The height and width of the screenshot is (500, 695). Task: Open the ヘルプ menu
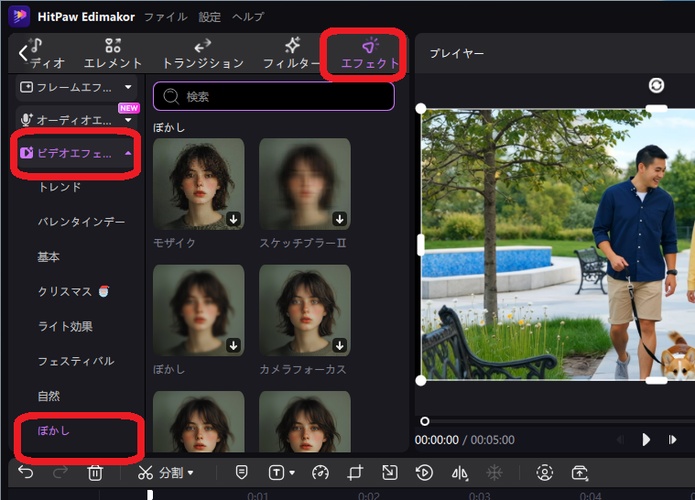click(248, 17)
